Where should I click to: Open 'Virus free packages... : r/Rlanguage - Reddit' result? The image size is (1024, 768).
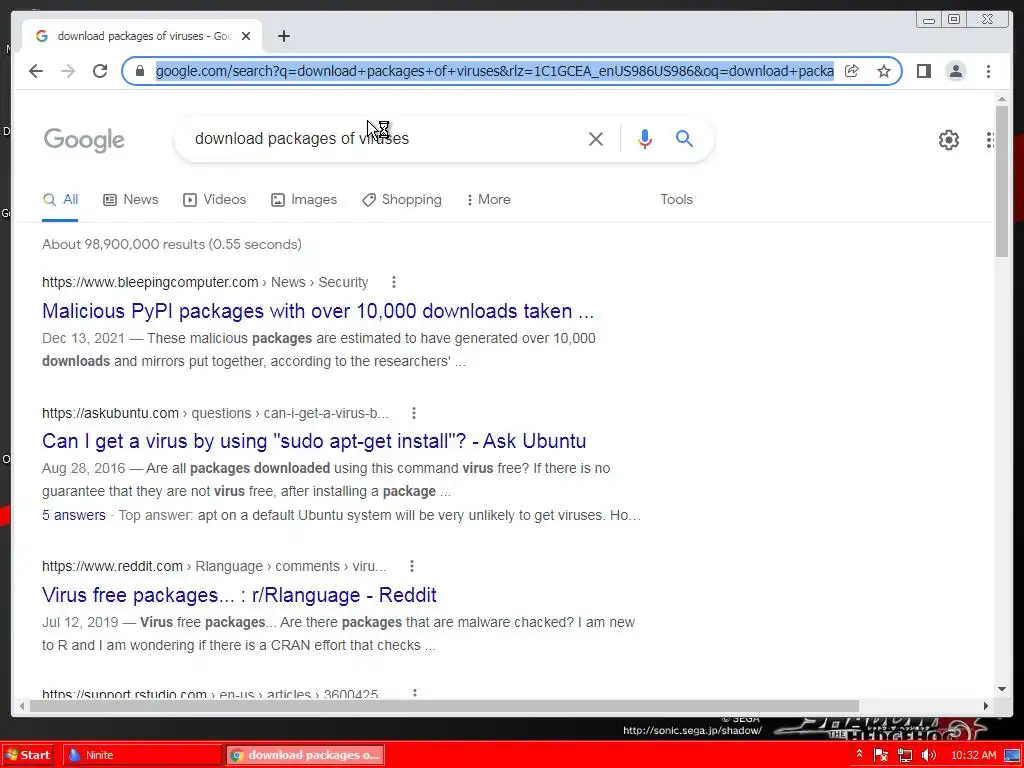click(239, 595)
